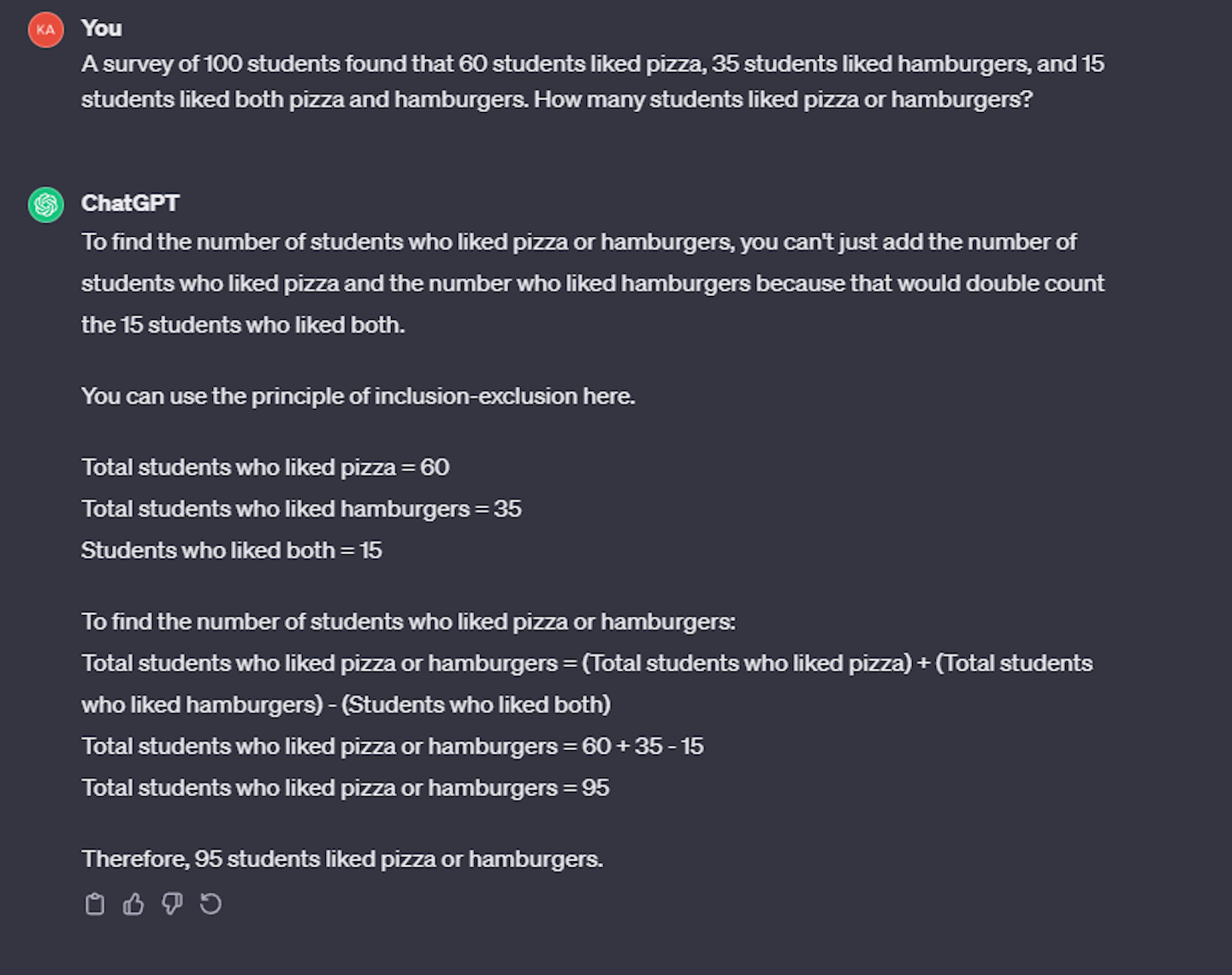Viewport: 1232px width, 975px height.
Task: Click the inclusion-exclusion principle sentence
Action: [358, 396]
